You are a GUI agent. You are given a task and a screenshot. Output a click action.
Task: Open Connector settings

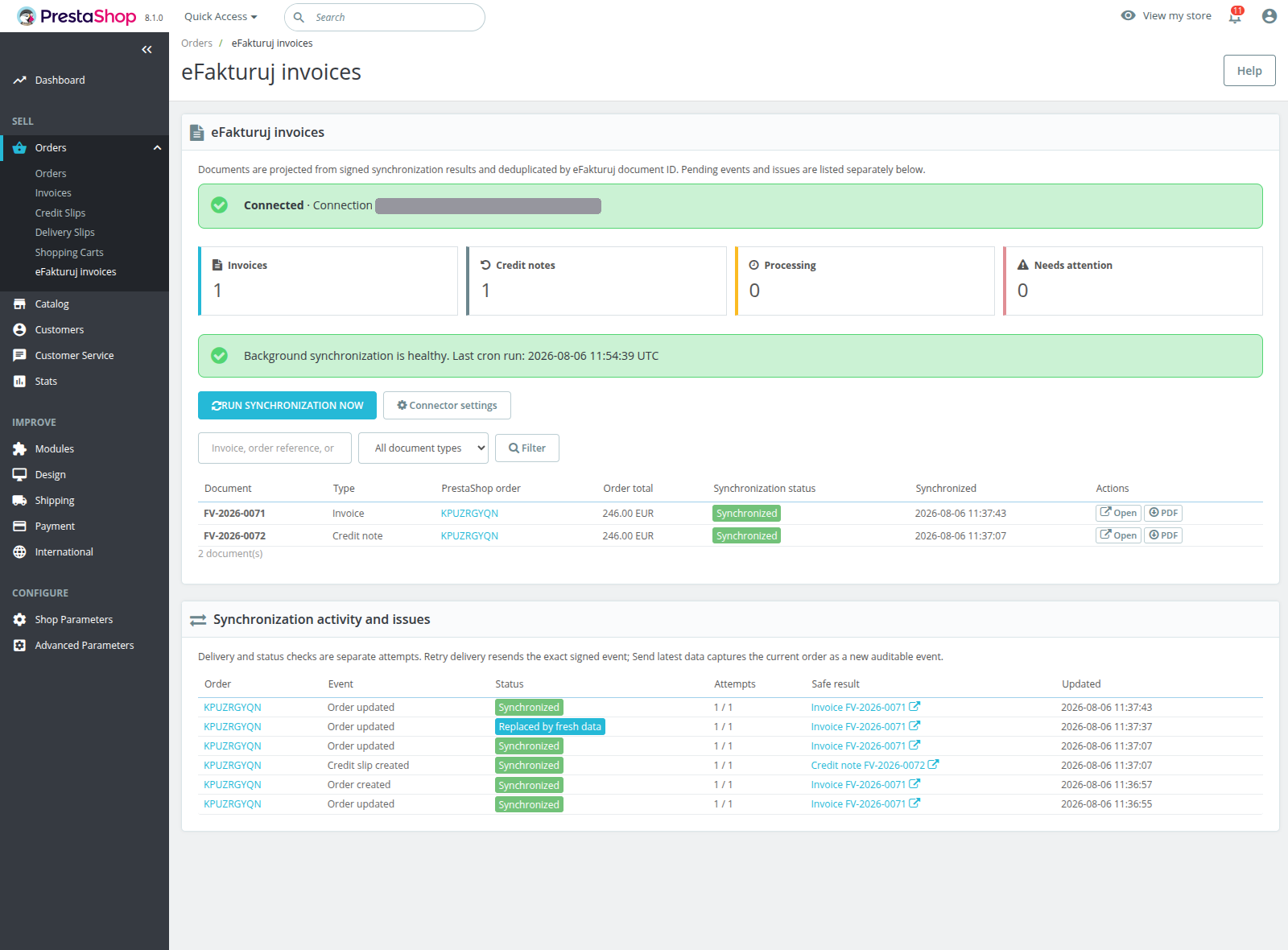(x=447, y=406)
